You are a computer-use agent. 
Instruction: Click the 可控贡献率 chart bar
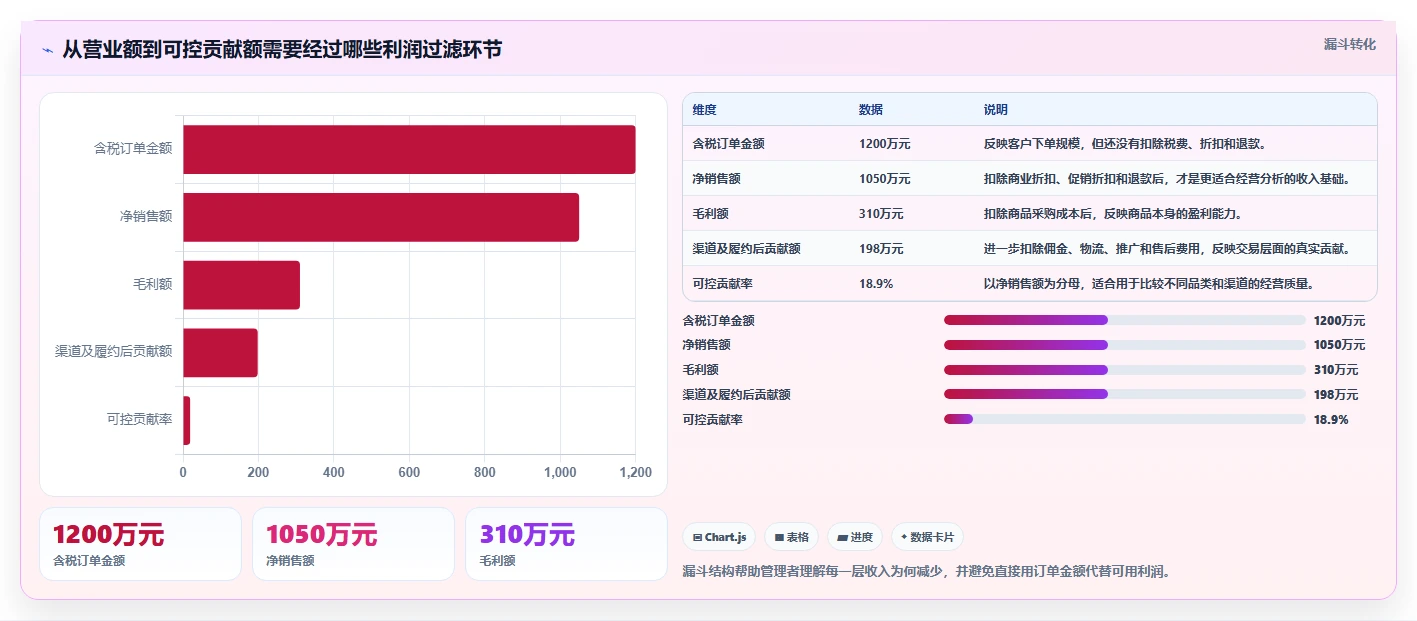pos(187,420)
